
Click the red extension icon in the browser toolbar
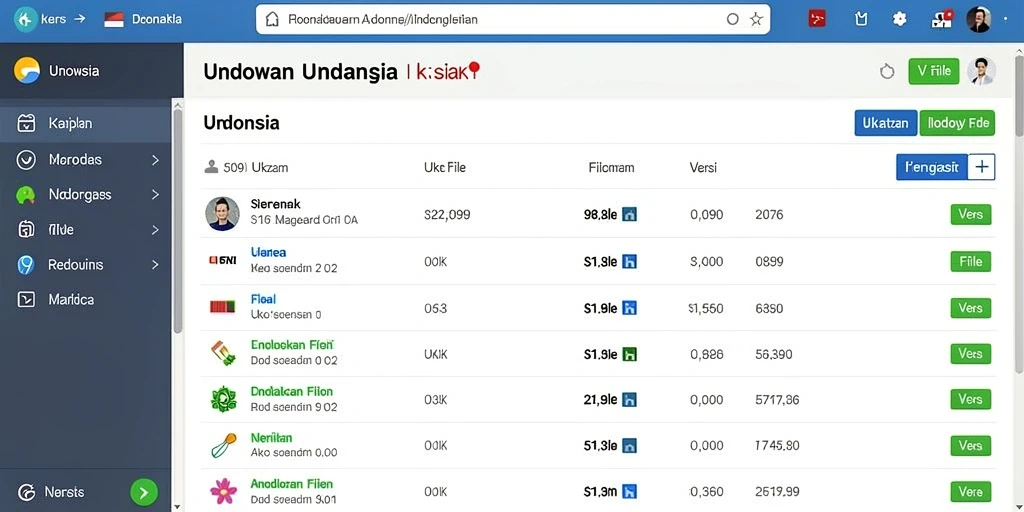[817, 19]
